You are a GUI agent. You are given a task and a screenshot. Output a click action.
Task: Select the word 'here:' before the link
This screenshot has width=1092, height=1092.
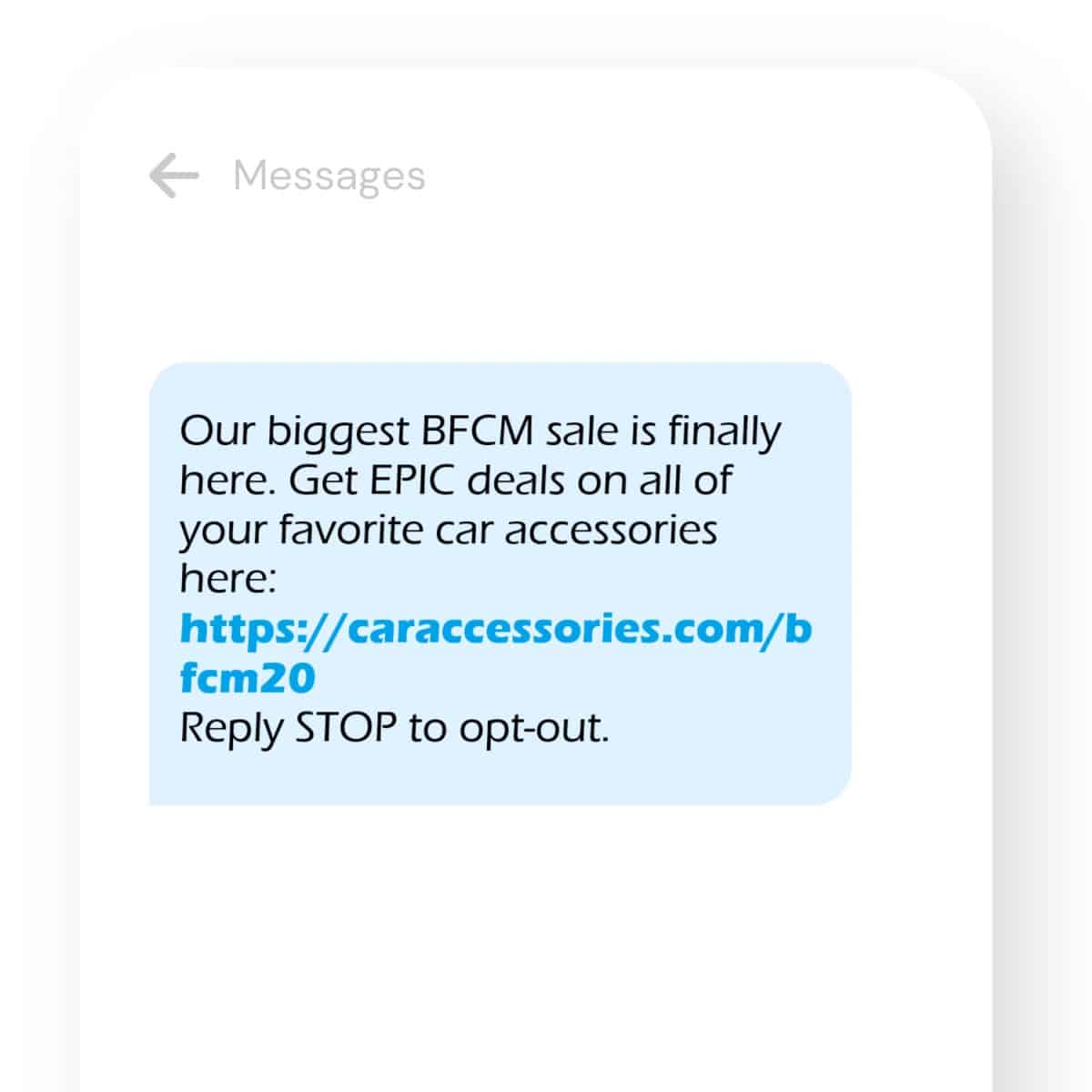(x=230, y=577)
